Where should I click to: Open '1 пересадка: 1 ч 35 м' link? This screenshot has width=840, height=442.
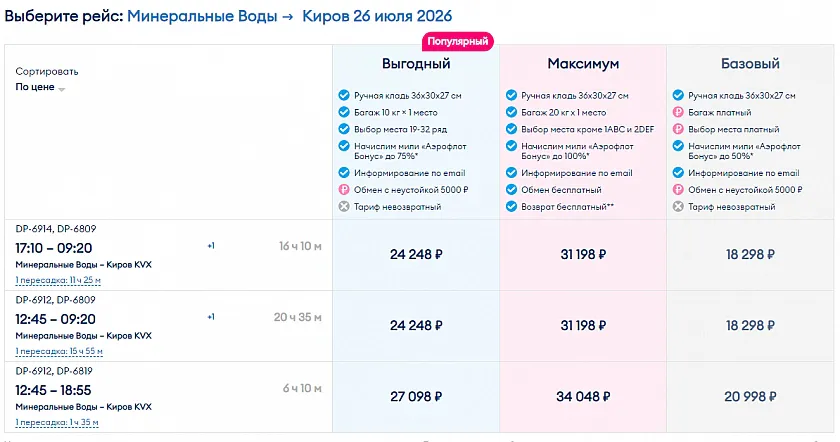tap(57, 423)
